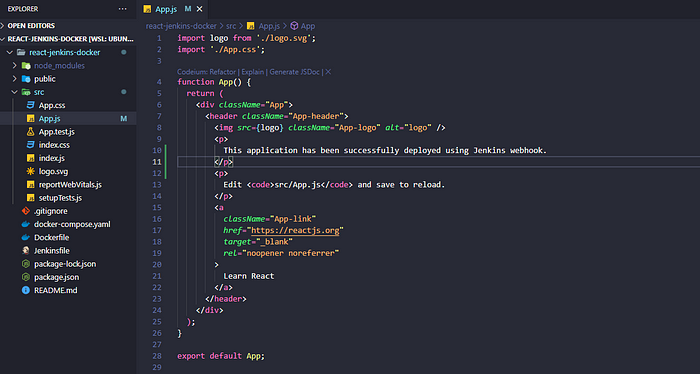
Task: Click the App.js tab JS icon
Action: click(147, 9)
